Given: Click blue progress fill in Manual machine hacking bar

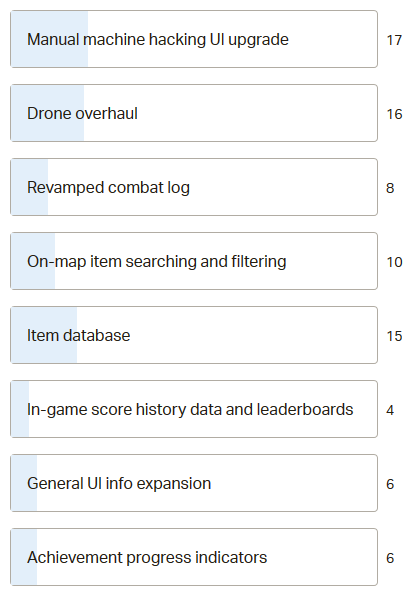Looking at the screenshot, I should pyautogui.click(x=49, y=39).
